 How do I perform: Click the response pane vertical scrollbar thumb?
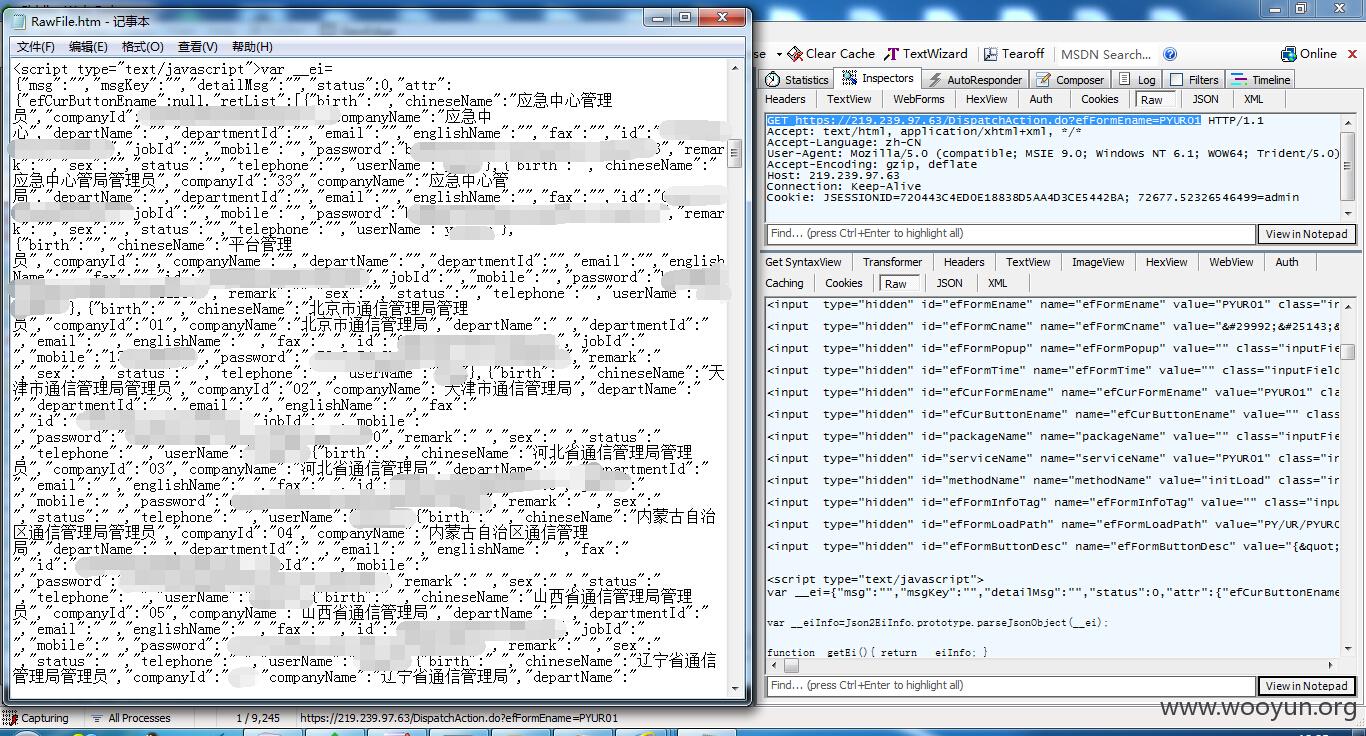click(1347, 352)
